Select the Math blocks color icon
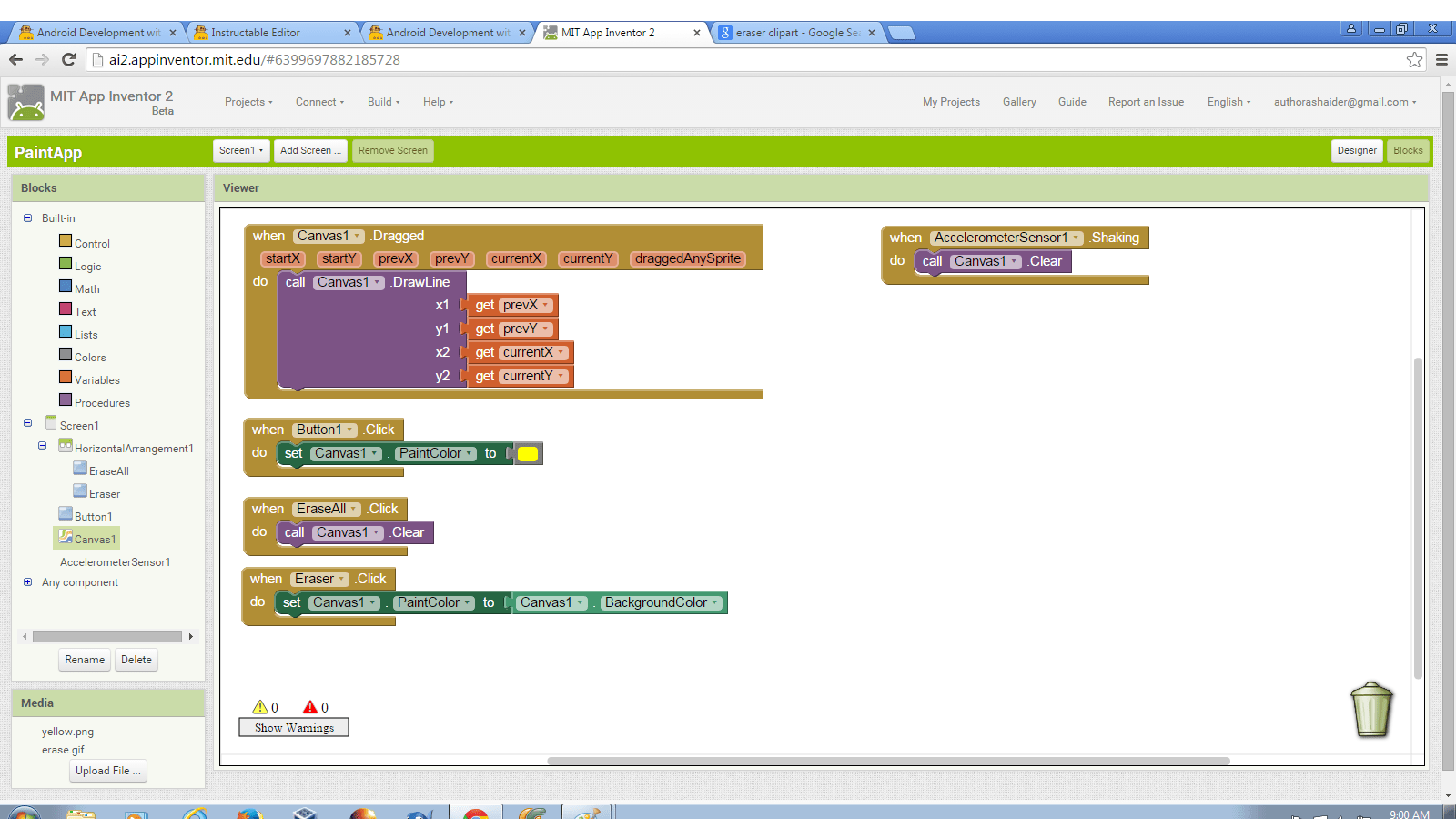Viewport: 1456px width, 819px height. point(66,287)
